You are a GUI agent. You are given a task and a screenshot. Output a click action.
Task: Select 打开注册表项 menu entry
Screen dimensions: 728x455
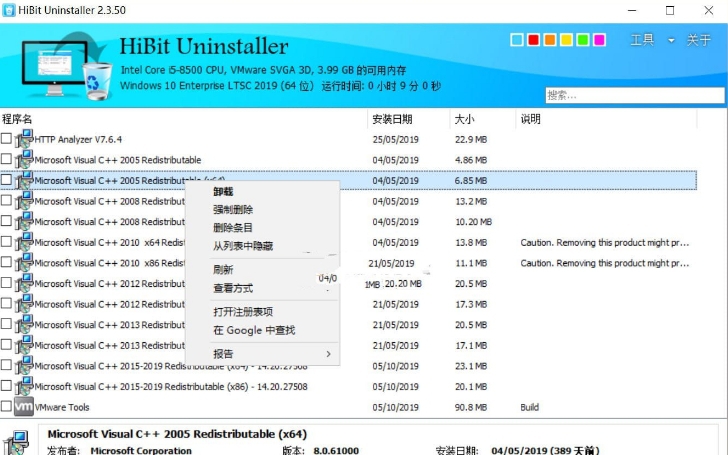243,312
